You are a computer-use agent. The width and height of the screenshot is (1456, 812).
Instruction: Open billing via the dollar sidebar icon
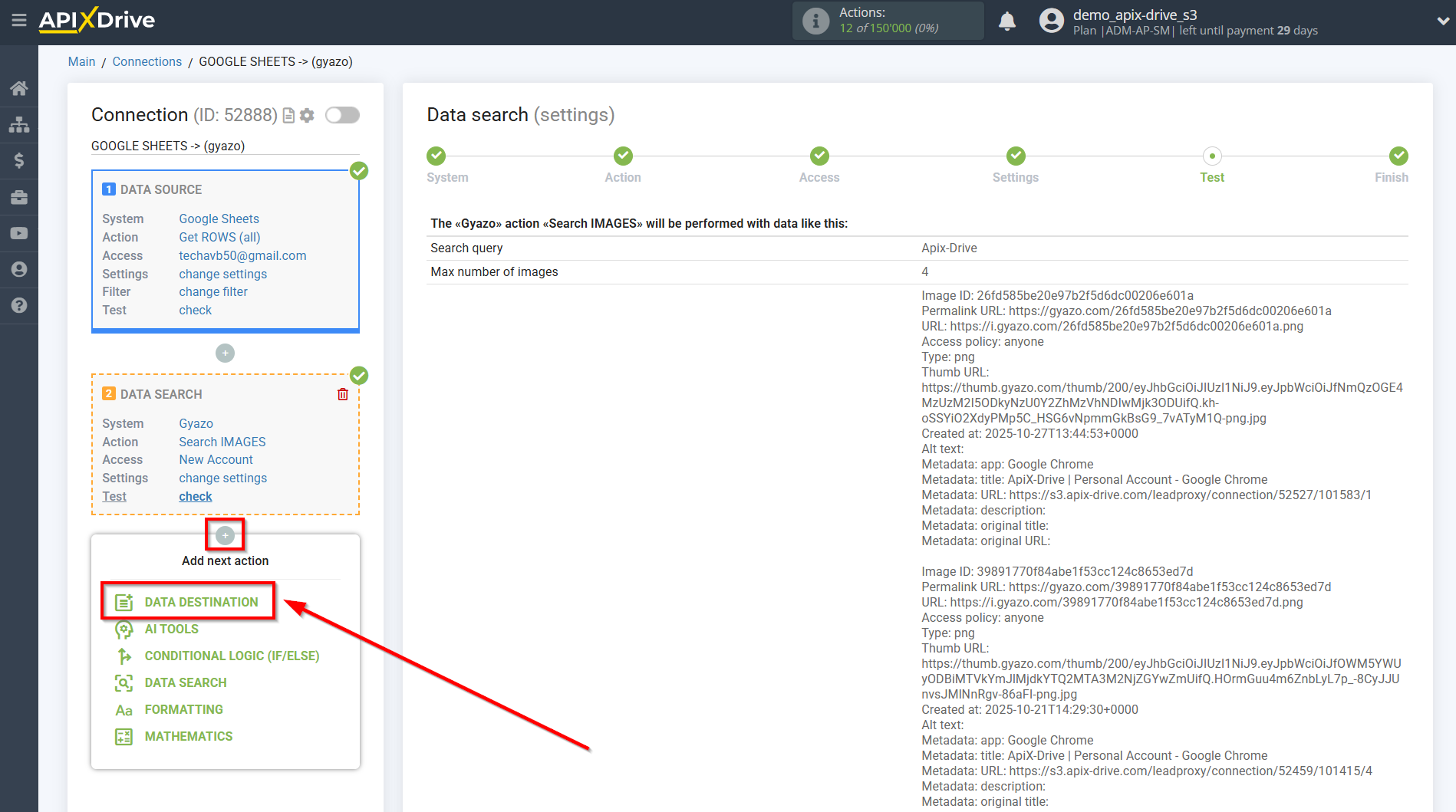18,160
